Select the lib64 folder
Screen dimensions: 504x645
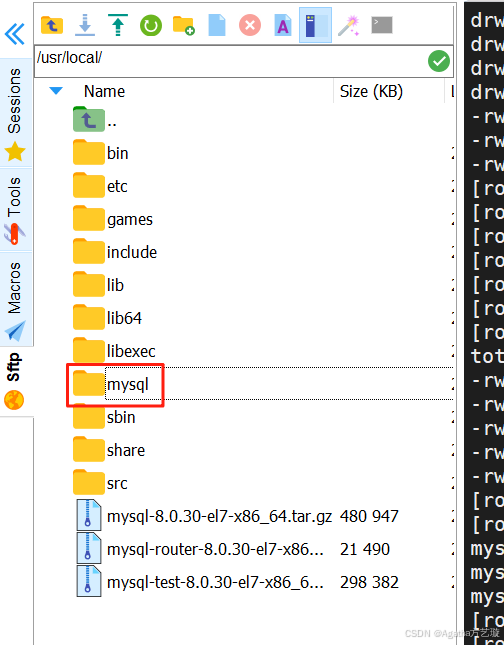(107, 318)
